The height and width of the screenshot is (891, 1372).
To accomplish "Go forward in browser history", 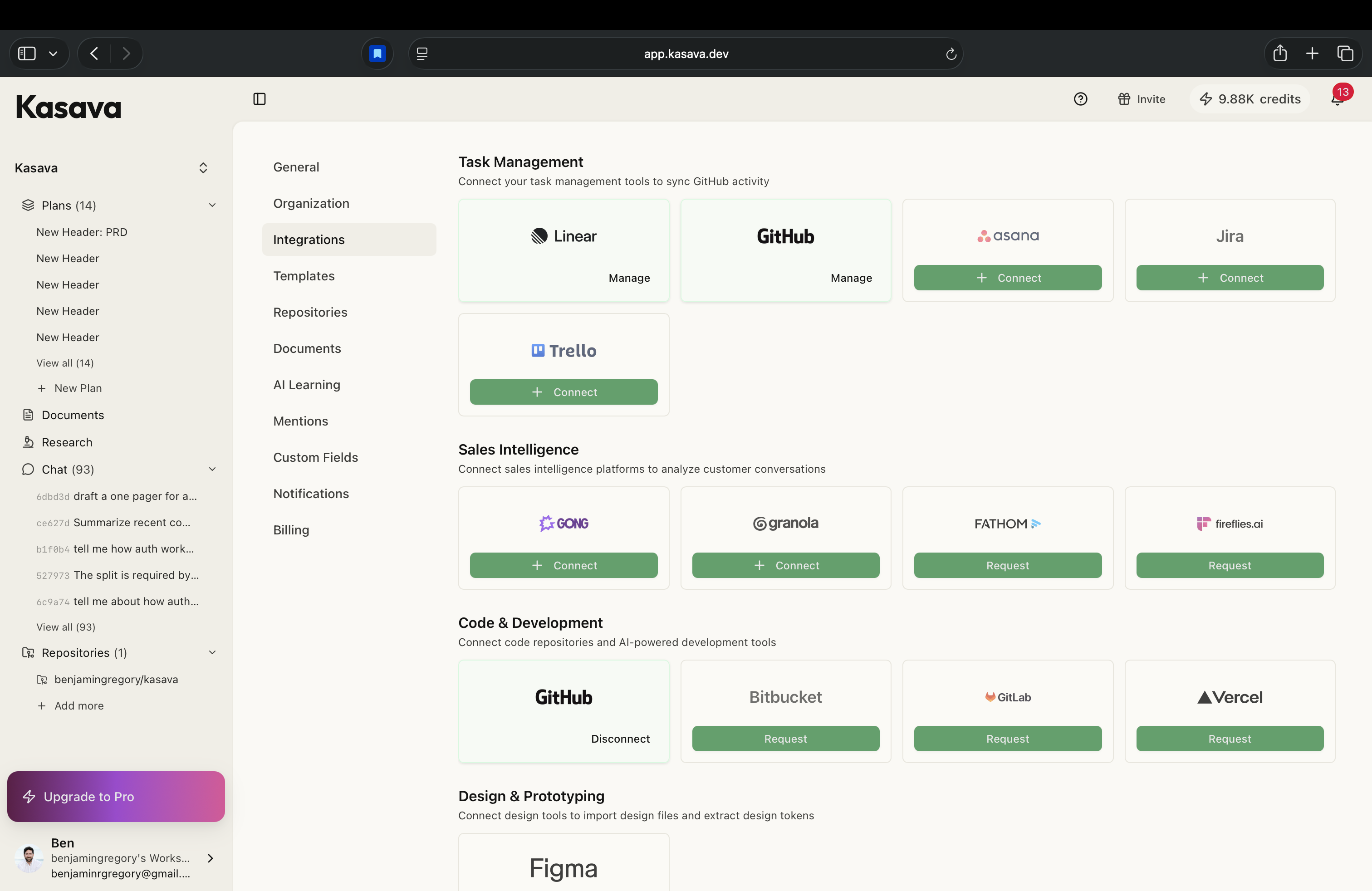I will (126, 54).
